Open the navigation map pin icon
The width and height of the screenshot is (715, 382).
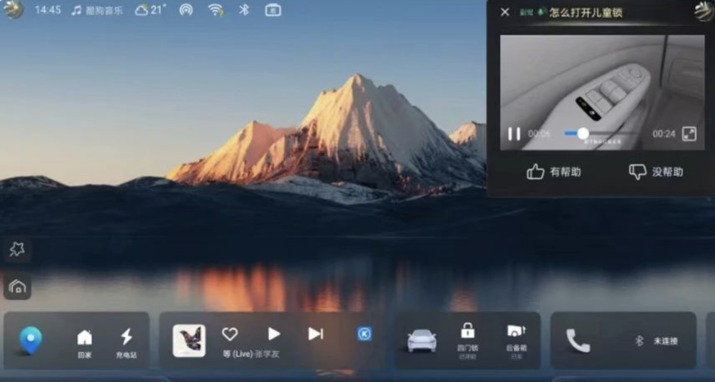coord(31,340)
